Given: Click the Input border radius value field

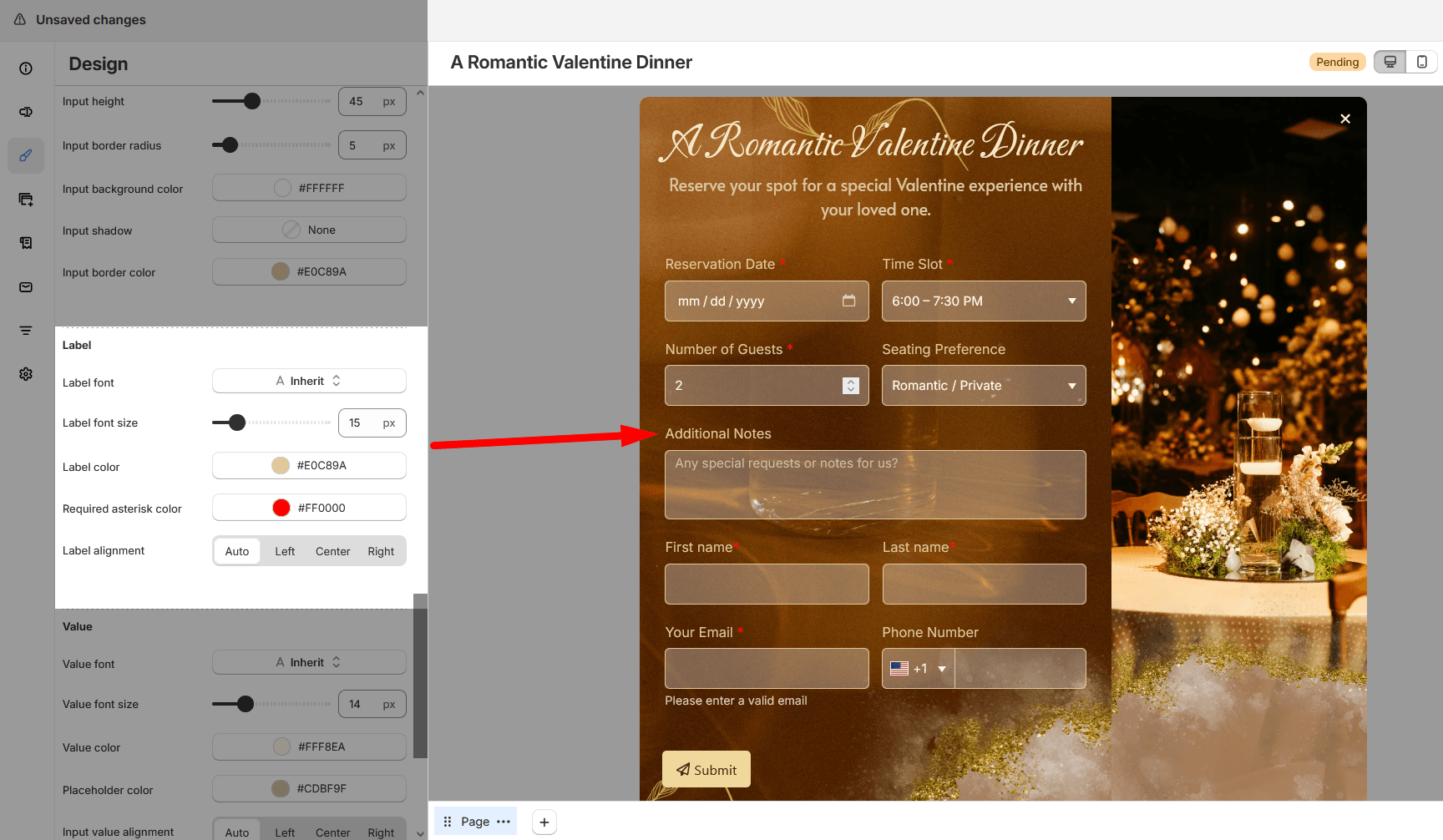Looking at the screenshot, I should 372,144.
